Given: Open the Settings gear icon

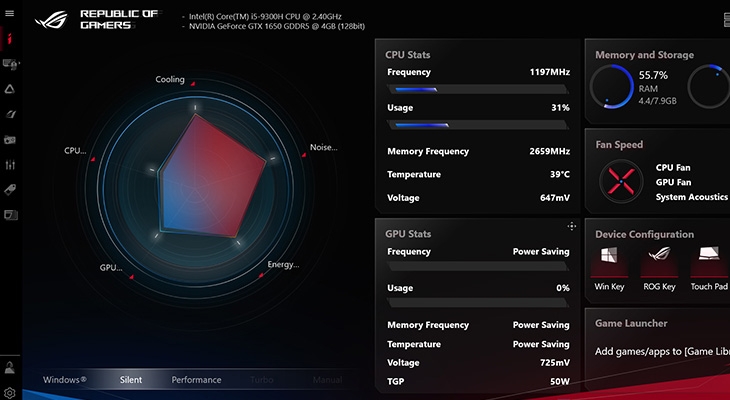Looking at the screenshot, I should point(9,393).
